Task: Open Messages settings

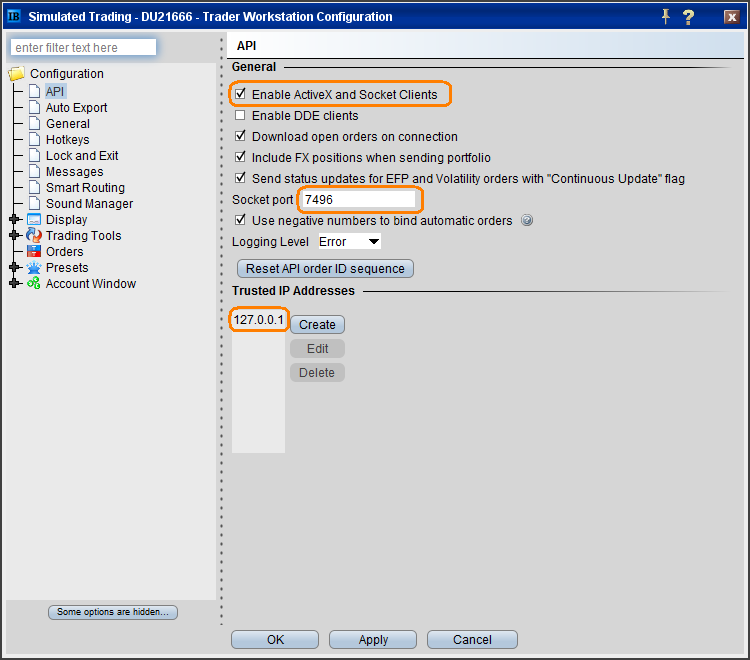Action: [75, 172]
